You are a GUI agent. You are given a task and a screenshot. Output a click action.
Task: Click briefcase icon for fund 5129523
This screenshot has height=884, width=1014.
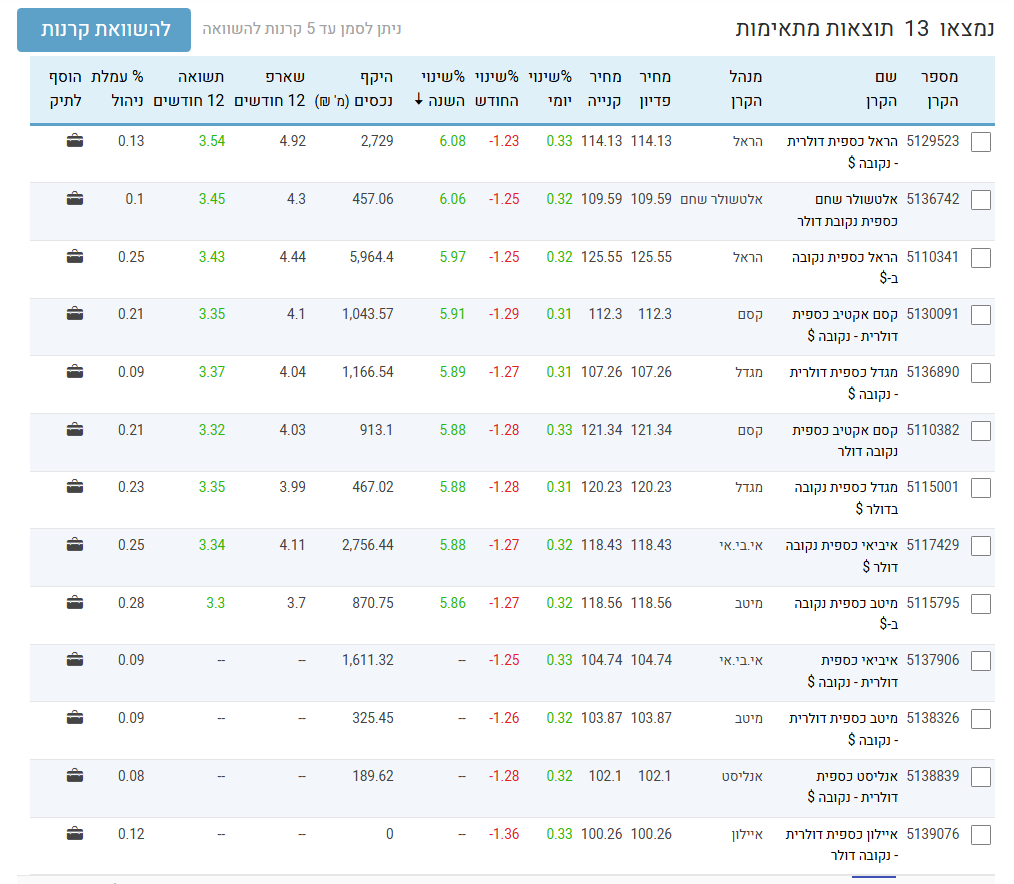tap(74, 141)
